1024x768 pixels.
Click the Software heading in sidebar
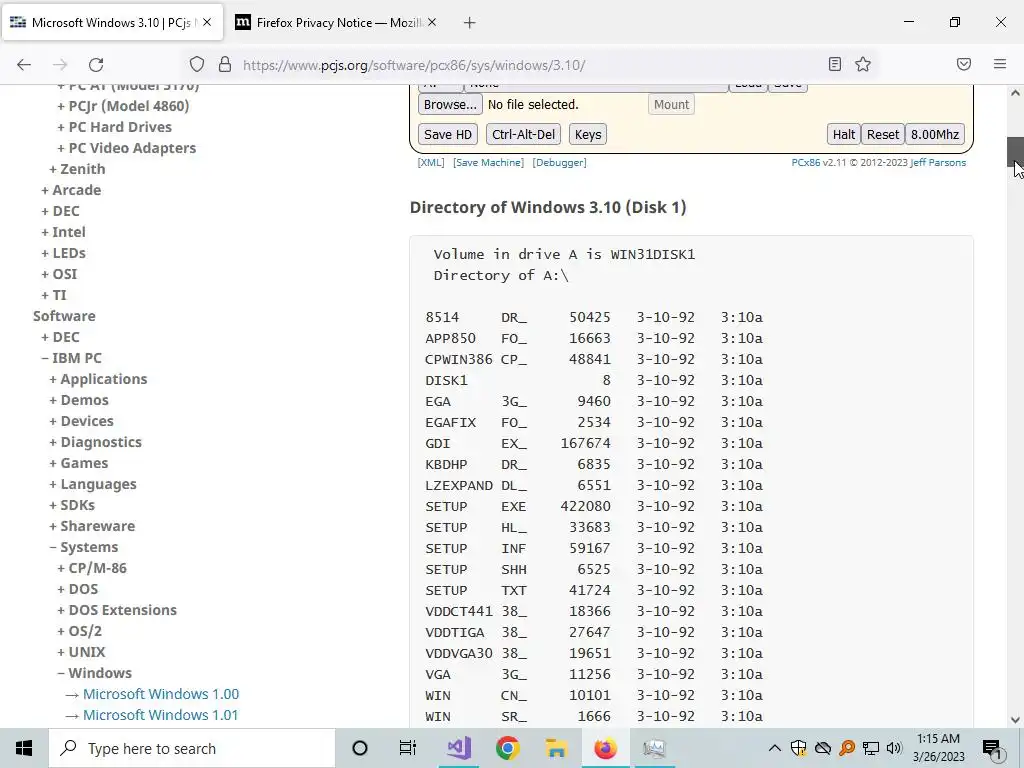pos(64,316)
